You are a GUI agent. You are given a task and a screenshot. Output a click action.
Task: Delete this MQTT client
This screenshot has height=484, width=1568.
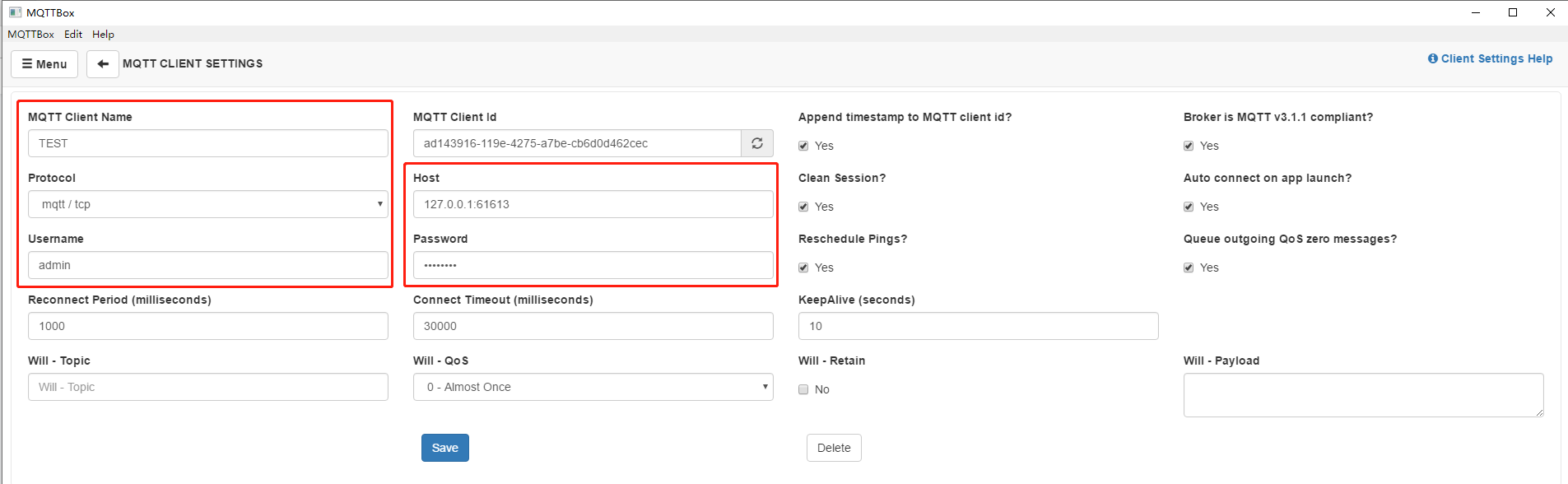coord(834,448)
